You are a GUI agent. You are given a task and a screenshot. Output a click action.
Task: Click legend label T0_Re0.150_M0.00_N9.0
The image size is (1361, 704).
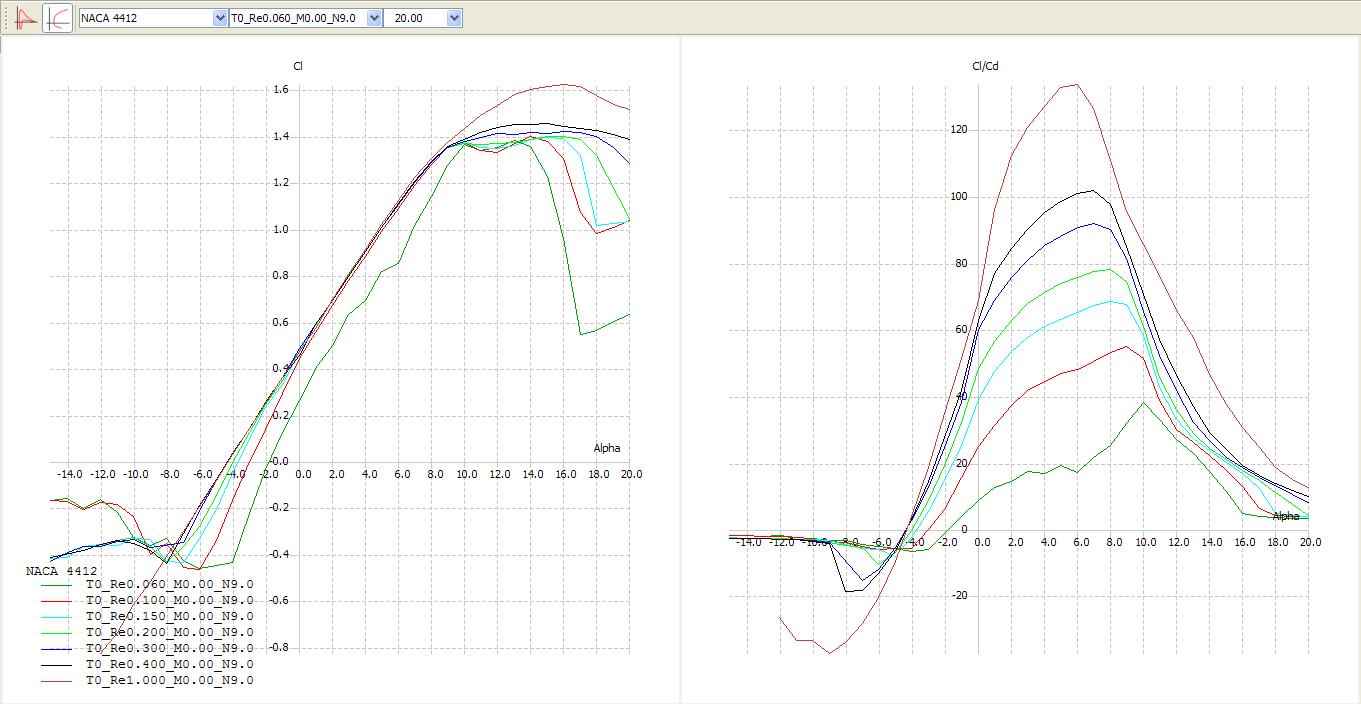(x=169, y=617)
